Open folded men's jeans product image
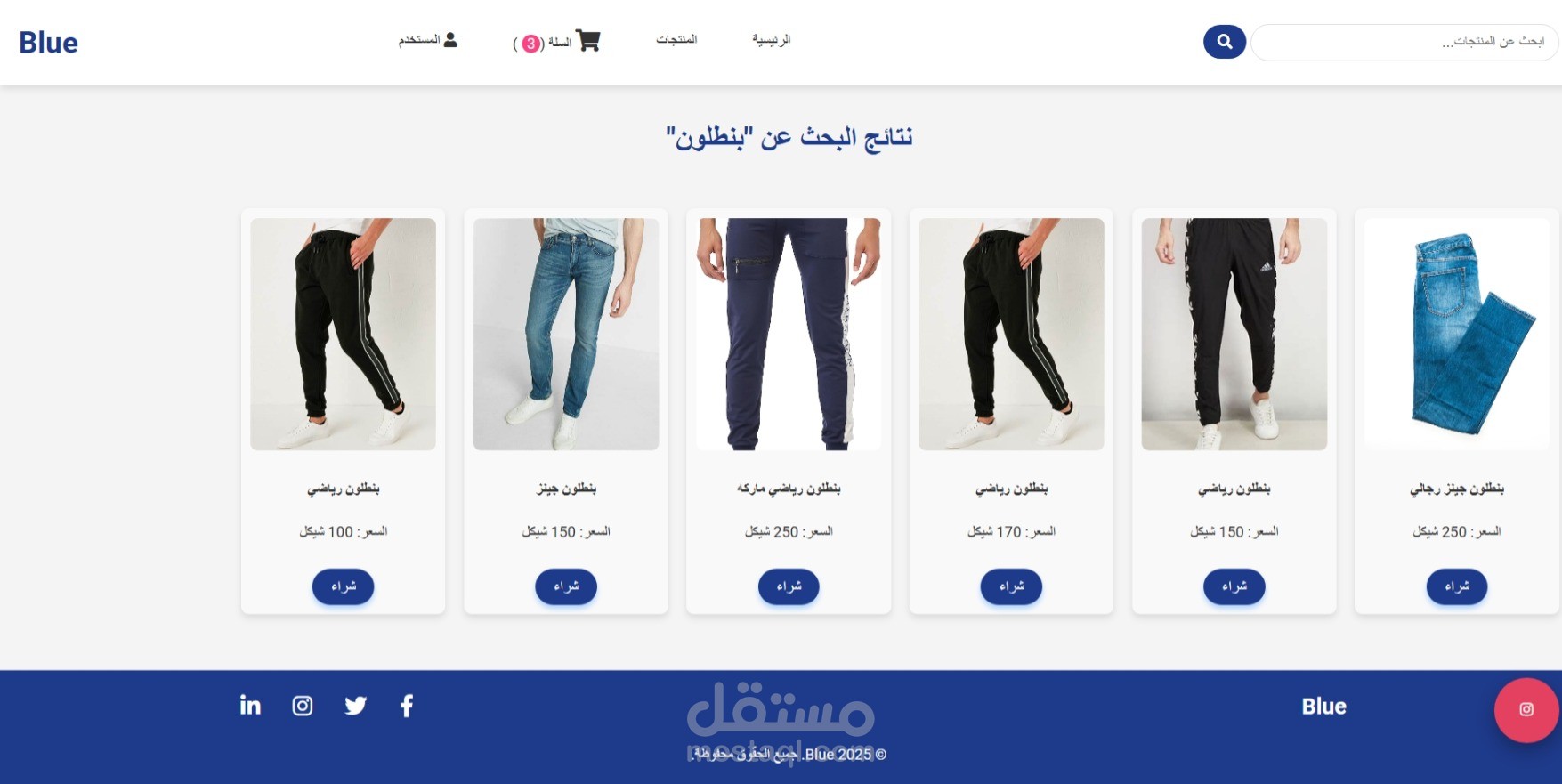The image size is (1562, 784). coord(1457,334)
